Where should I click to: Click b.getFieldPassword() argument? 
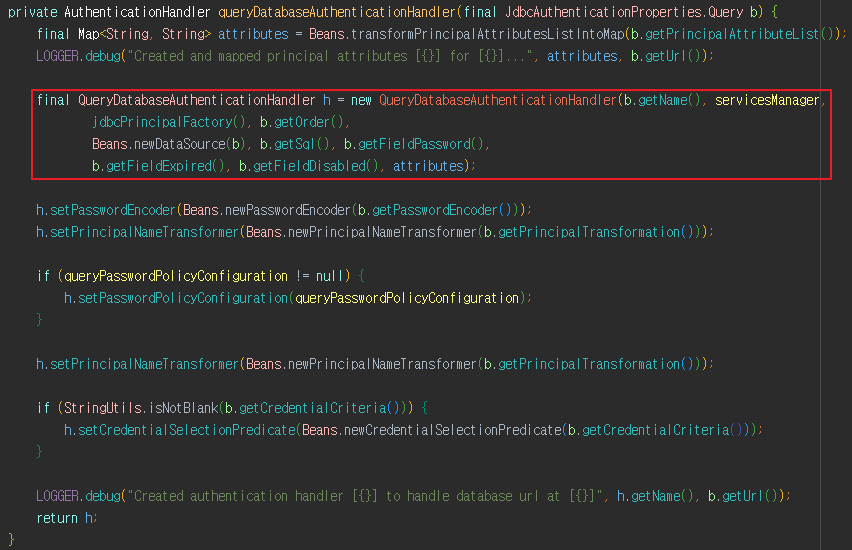pyautogui.click(x=414, y=144)
